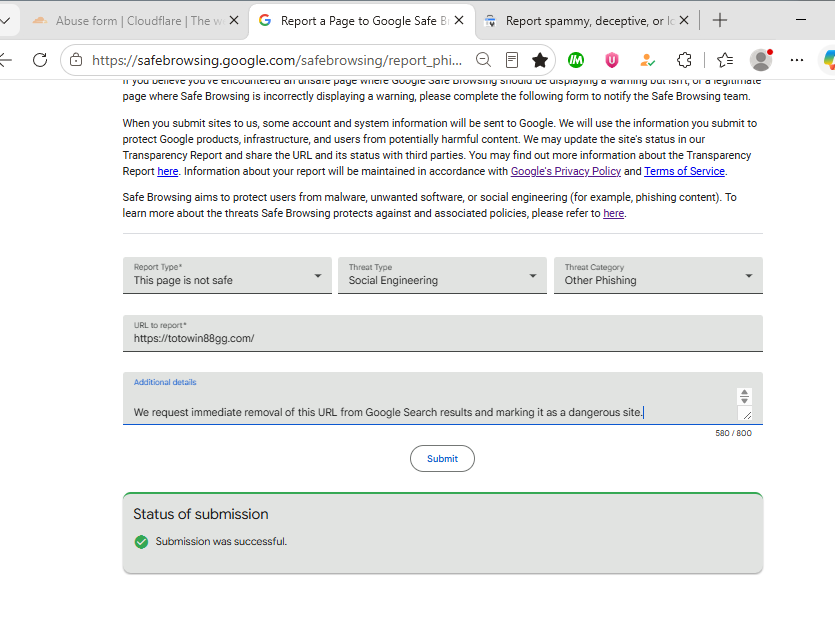Open Settings and more menu
This screenshot has width=835, height=618.
797,60
